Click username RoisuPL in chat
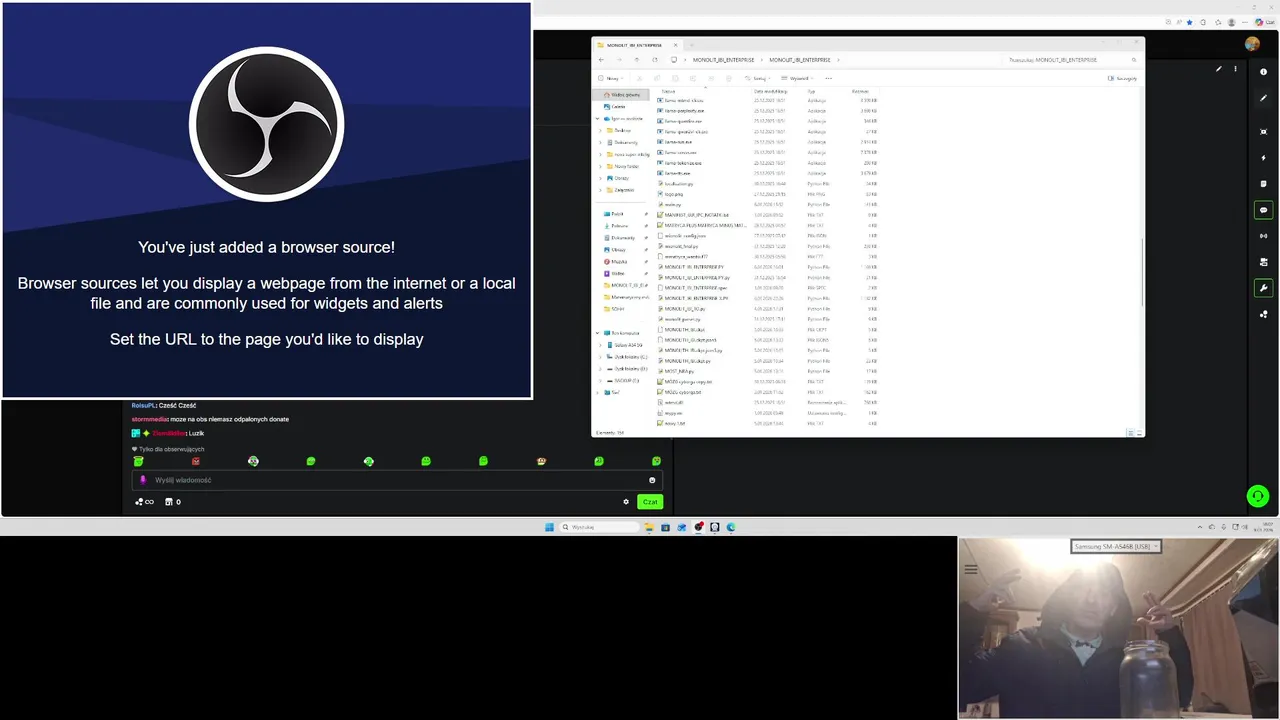1280x720 pixels. (x=144, y=405)
